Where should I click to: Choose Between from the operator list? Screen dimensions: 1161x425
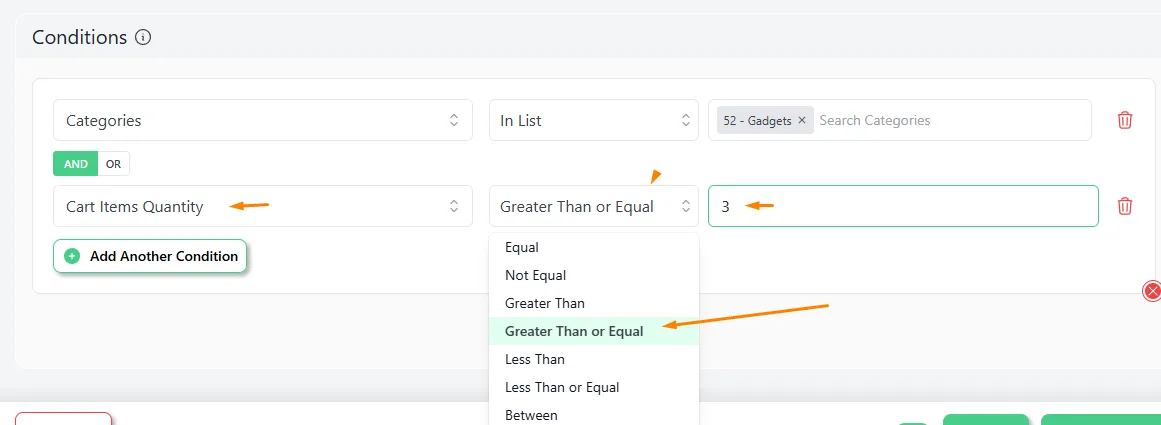pos(594,415)
